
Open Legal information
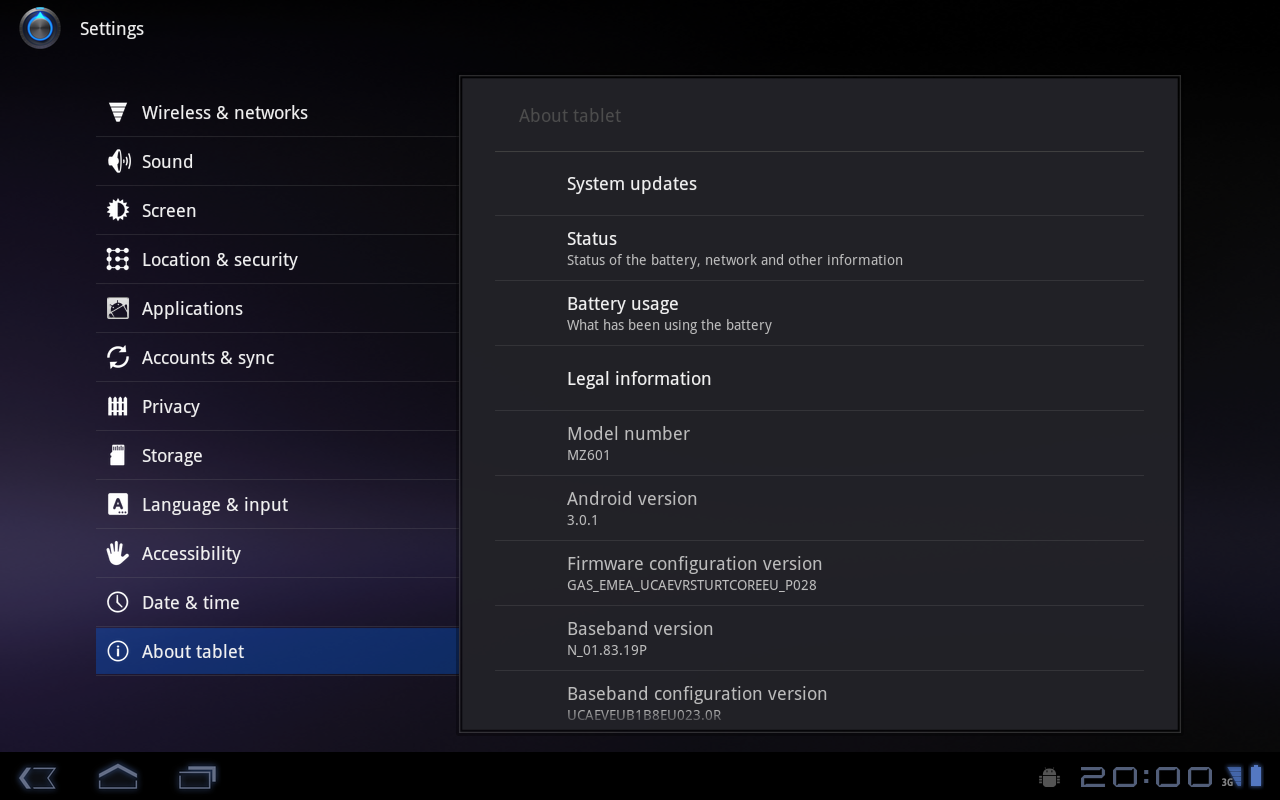pyautogui.click(x=819, y=378)
